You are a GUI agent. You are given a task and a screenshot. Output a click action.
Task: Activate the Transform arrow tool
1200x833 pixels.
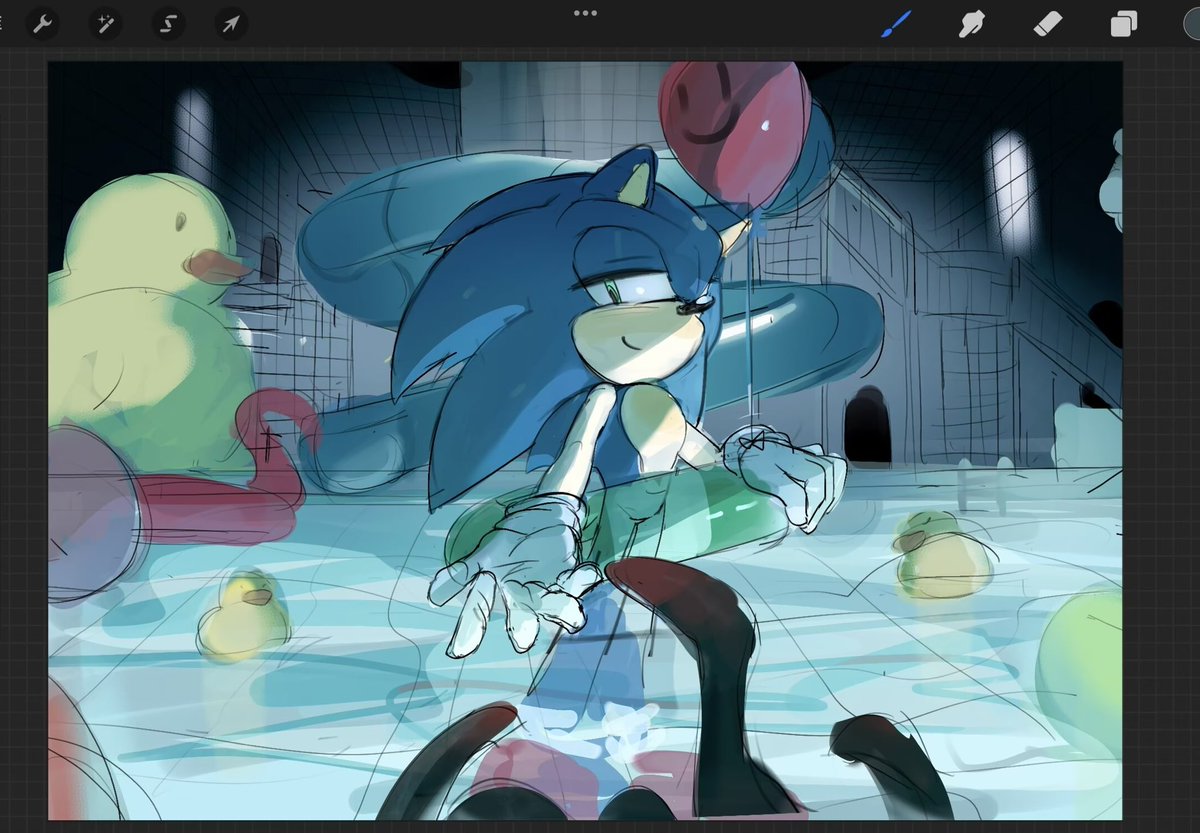point(231,23)
